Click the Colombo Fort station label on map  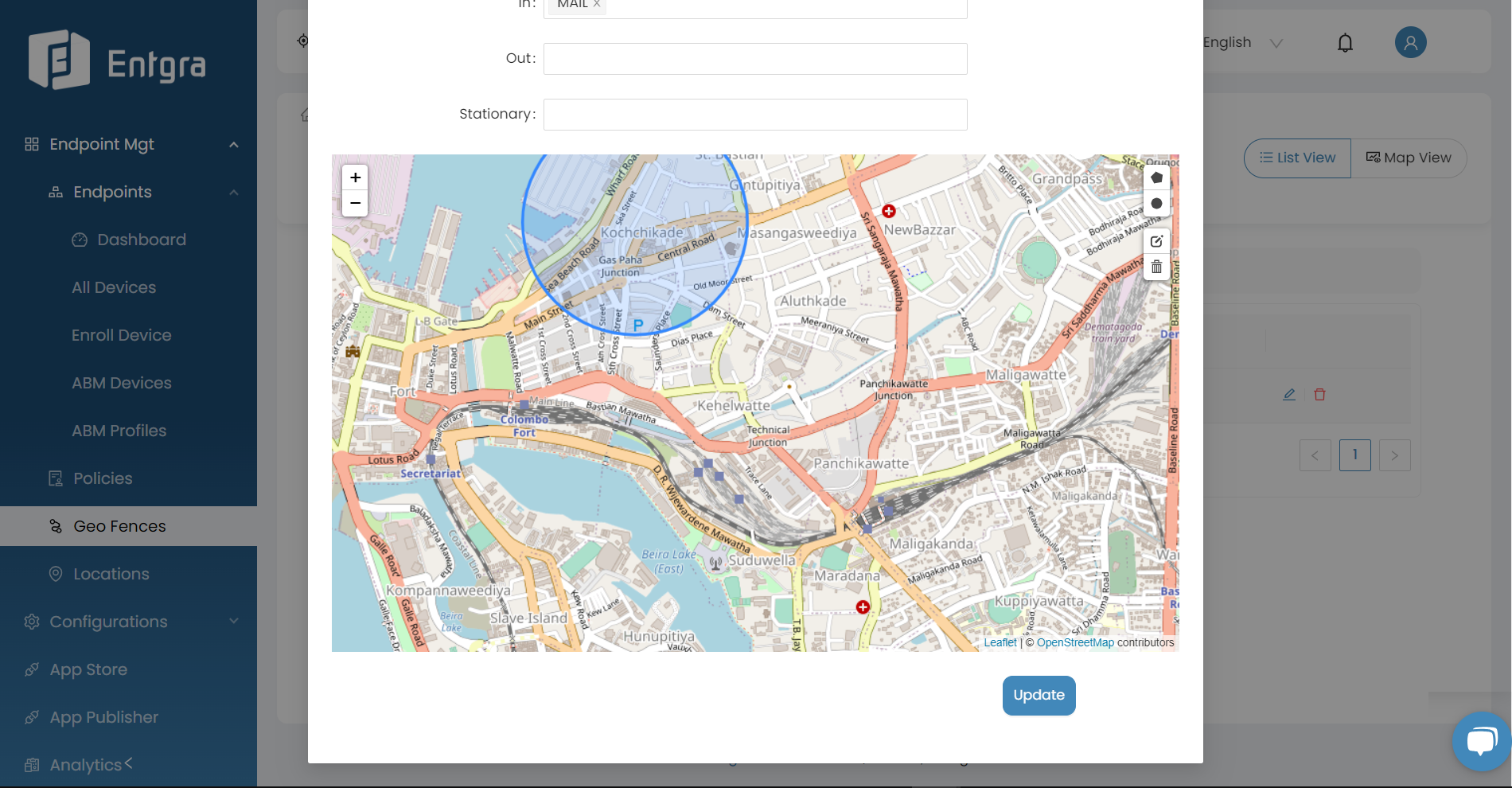pos(524,426)
